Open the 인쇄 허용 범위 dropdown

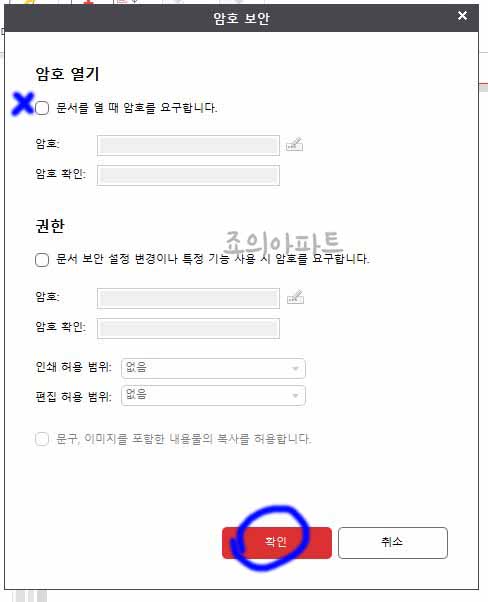(213, 369)
